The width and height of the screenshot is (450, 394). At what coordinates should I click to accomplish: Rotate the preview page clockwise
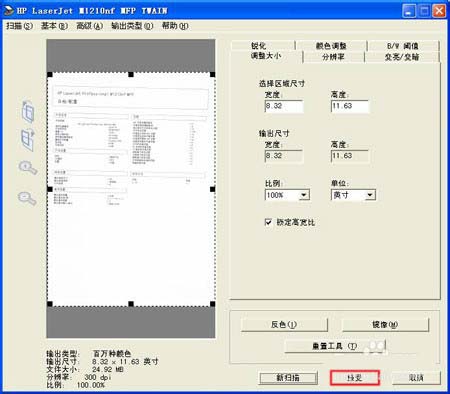click(x=28, y=140)
